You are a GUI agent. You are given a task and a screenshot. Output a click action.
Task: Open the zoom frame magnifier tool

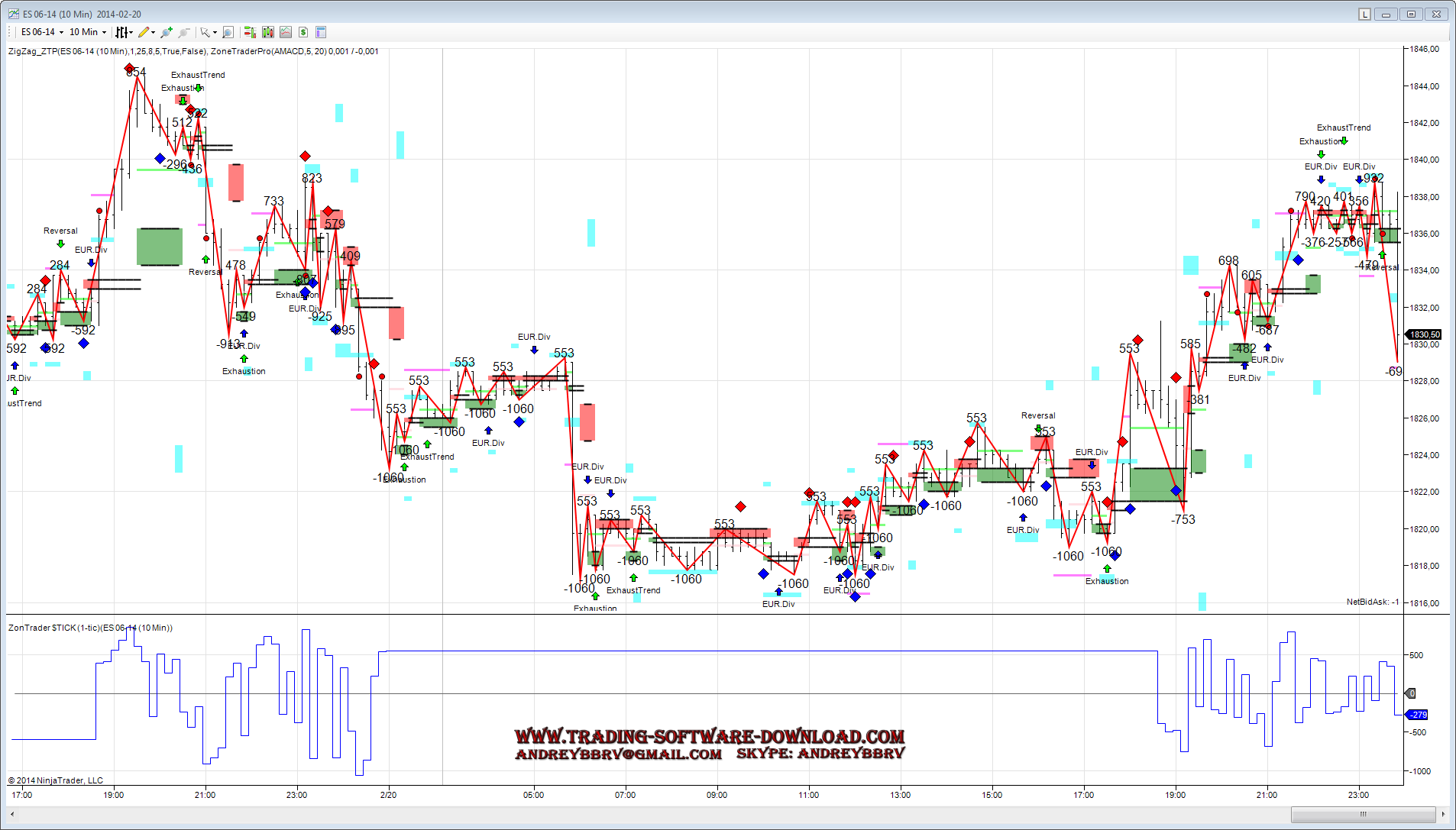coord(228,32)
